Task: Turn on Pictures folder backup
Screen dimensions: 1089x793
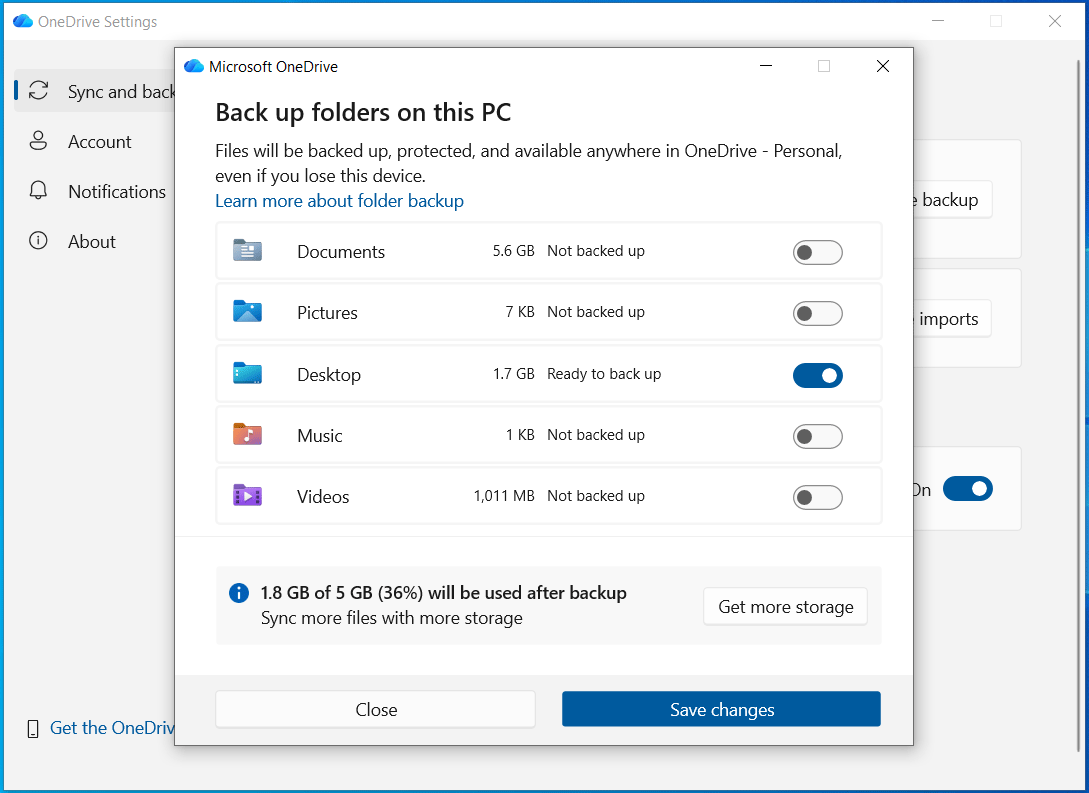Action: [x=817, y=314]
